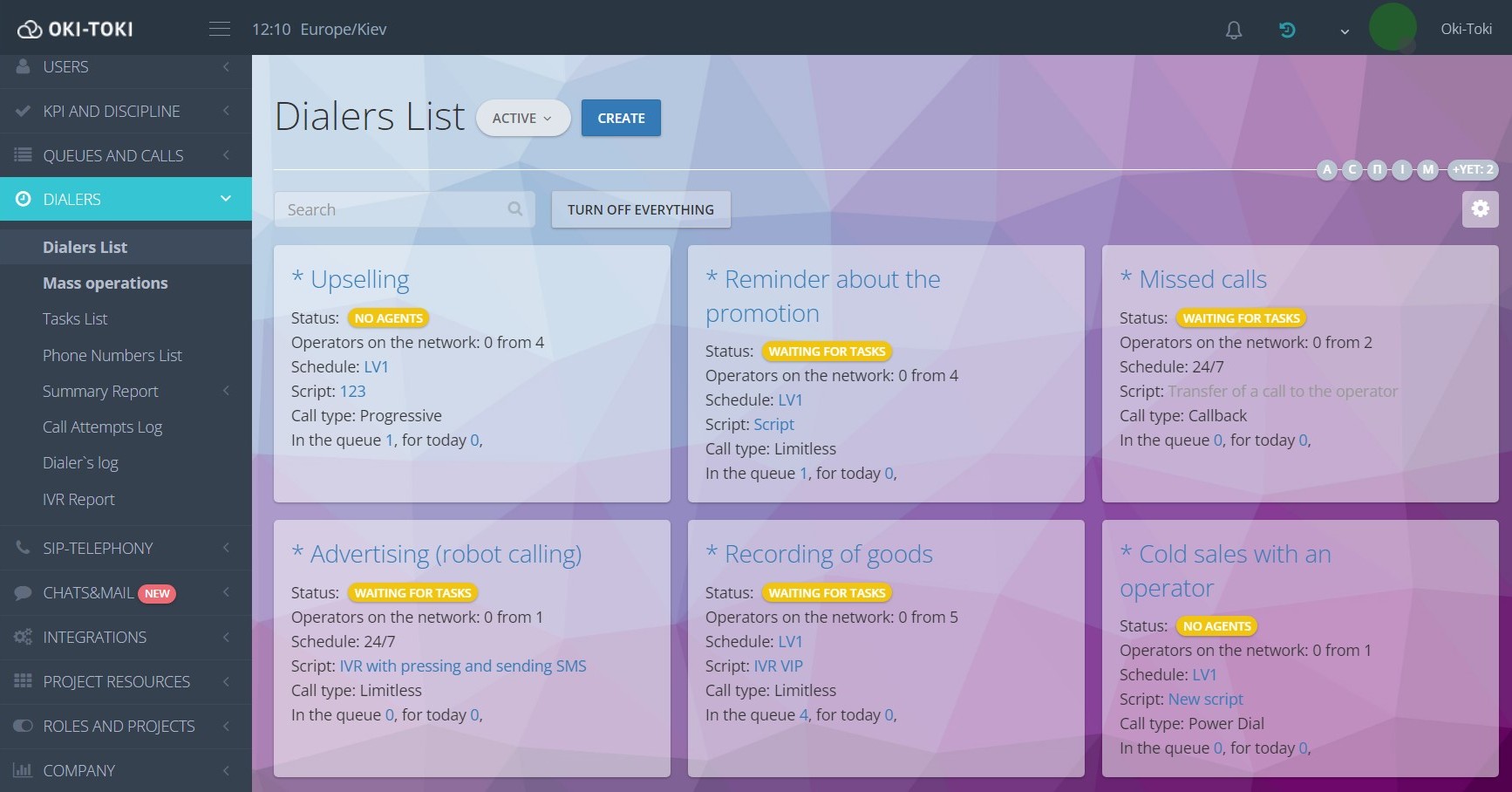Click the round 'M' badge
1512x792 pixels.
pos(1427,169)
